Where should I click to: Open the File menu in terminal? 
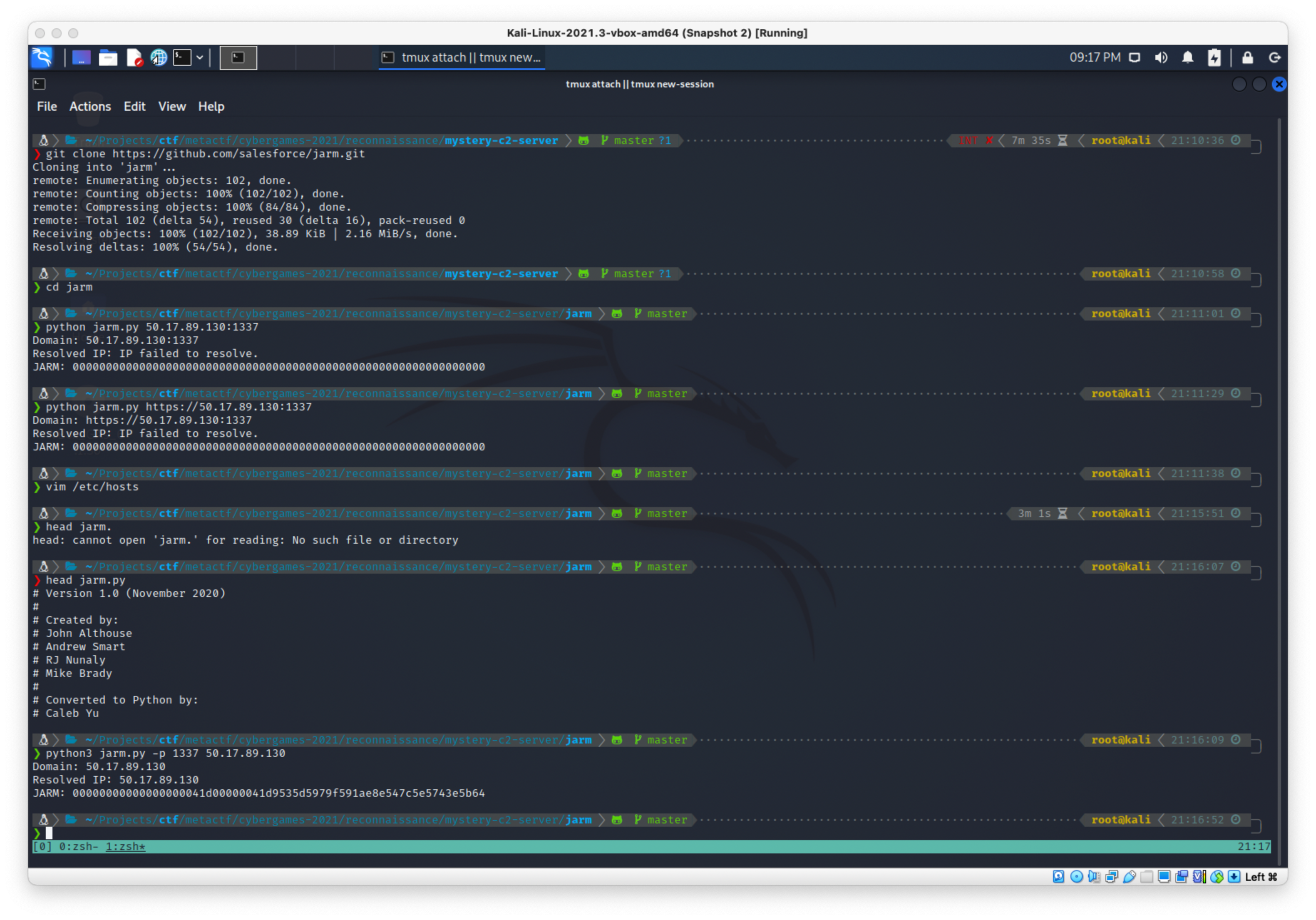47,106
